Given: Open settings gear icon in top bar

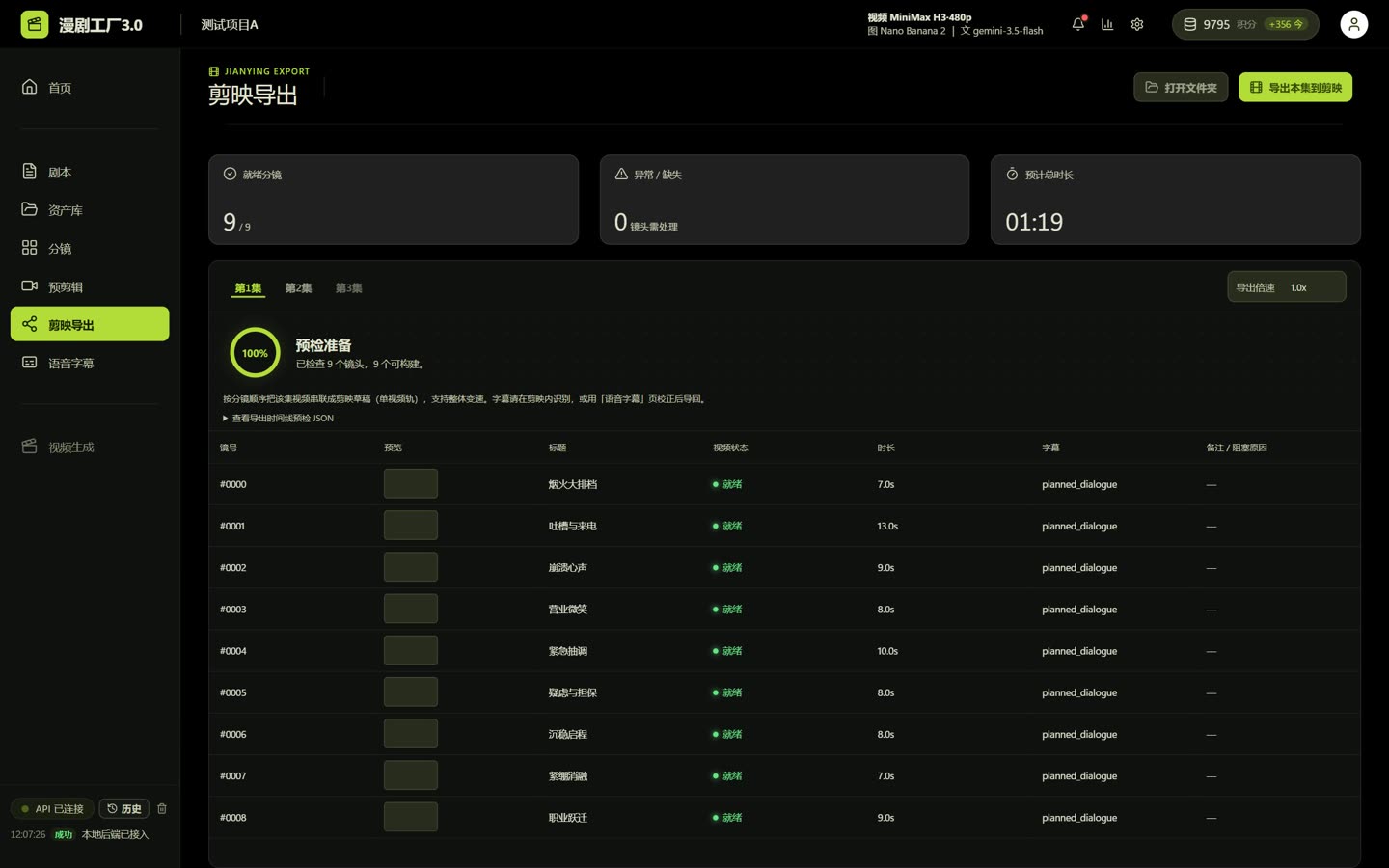Looking at the screenshot, I should point(1137,24).
